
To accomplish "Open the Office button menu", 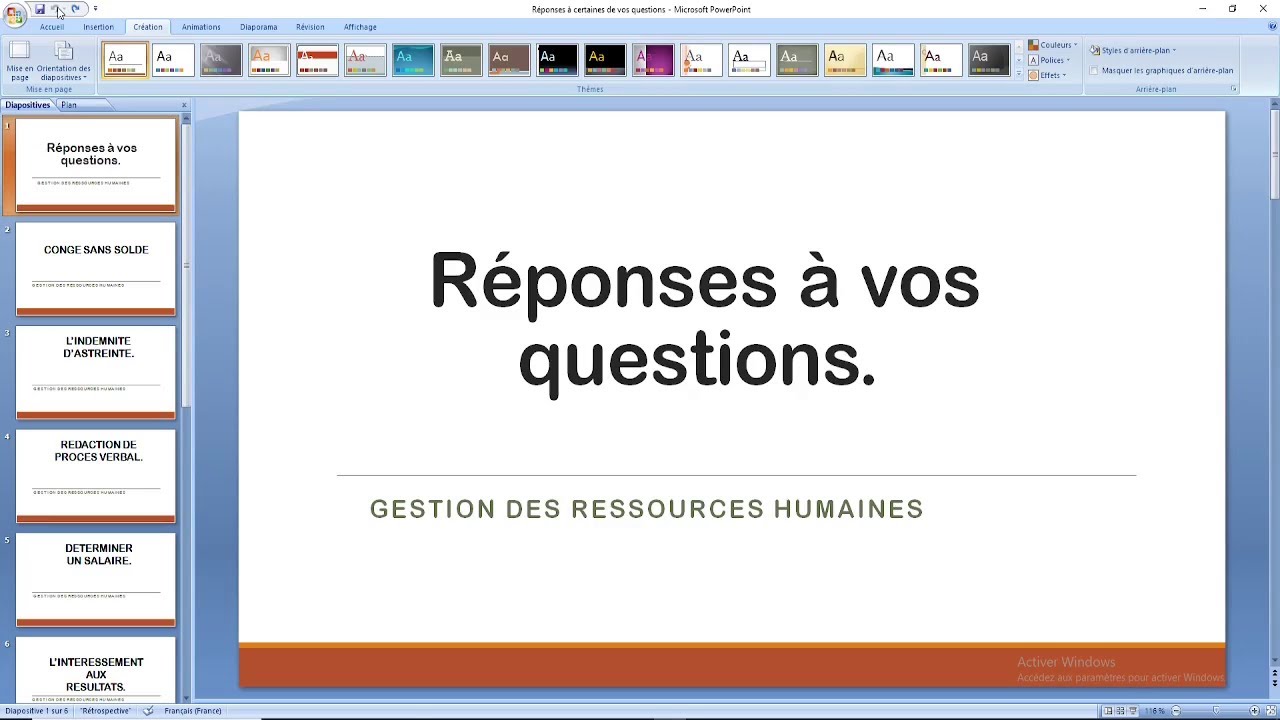I will click(x=14, y=14).
